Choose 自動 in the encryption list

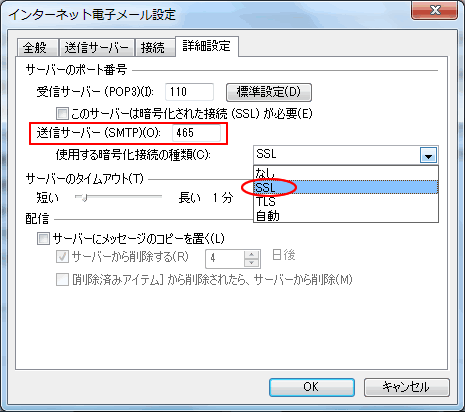click(346, 216)
